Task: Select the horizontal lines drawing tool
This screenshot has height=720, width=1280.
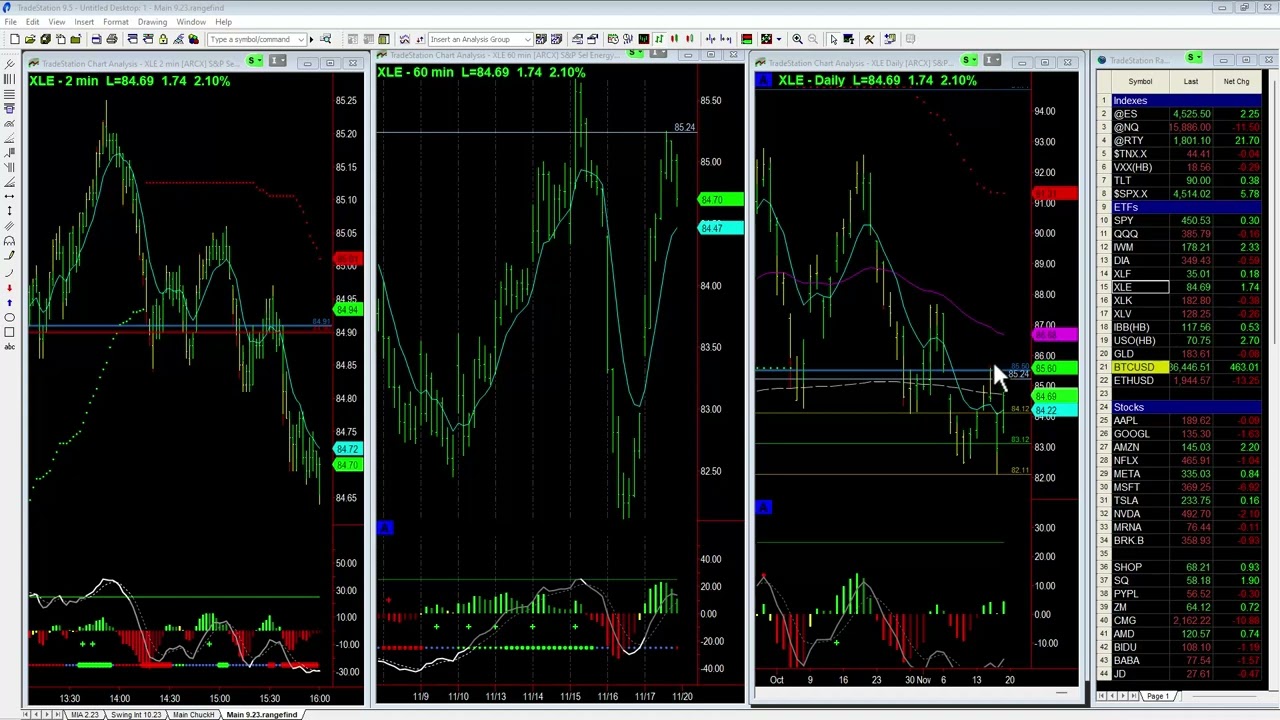Action: 9,93
